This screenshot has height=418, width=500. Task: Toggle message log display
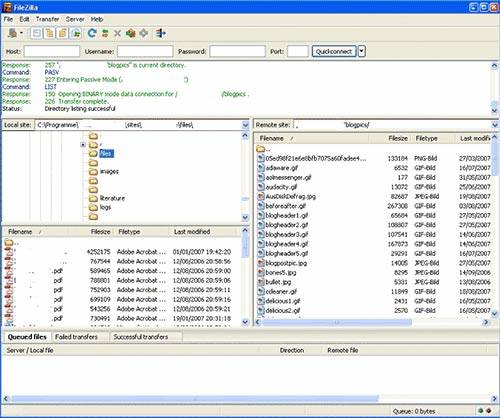pyautogui.click(x=37, y=33)
